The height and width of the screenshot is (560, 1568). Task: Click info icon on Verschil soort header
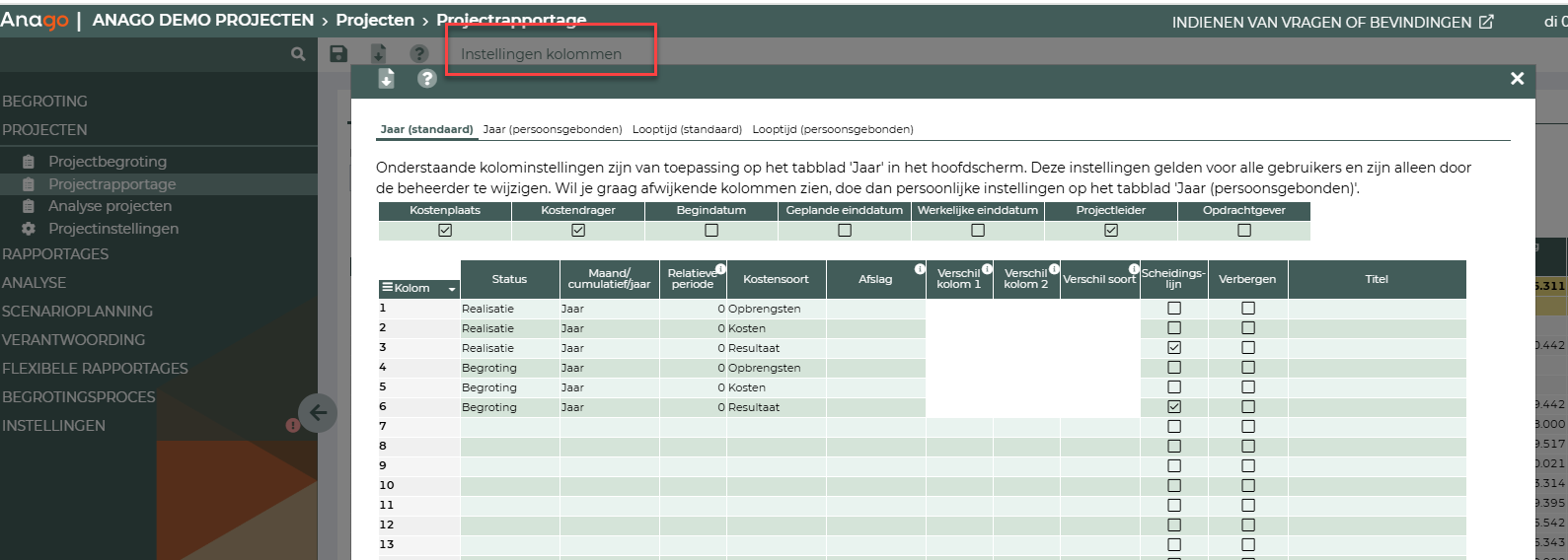pyautogui.click(x=1134, y=268)
